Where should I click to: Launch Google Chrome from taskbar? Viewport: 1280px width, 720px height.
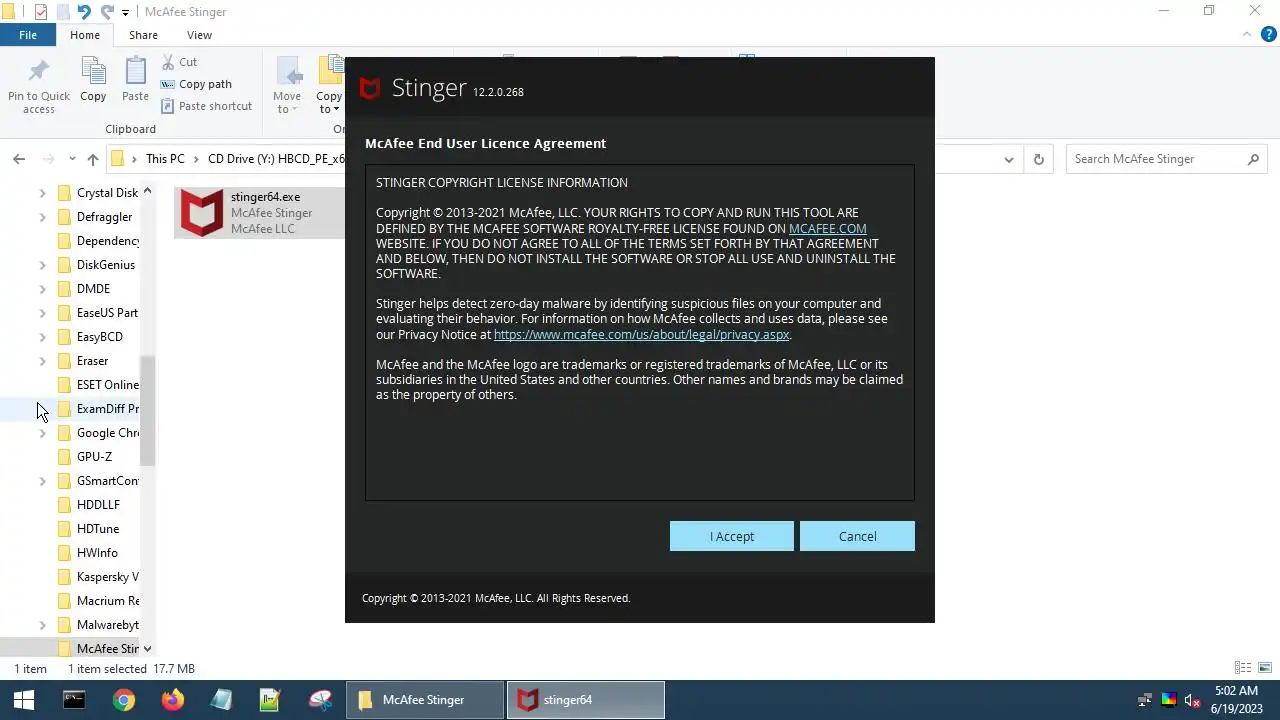point(123,700)
